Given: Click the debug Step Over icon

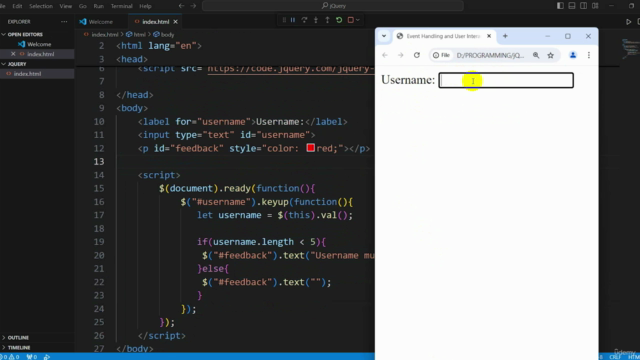Looking at the screenshot, I should [x=304, y=20].
